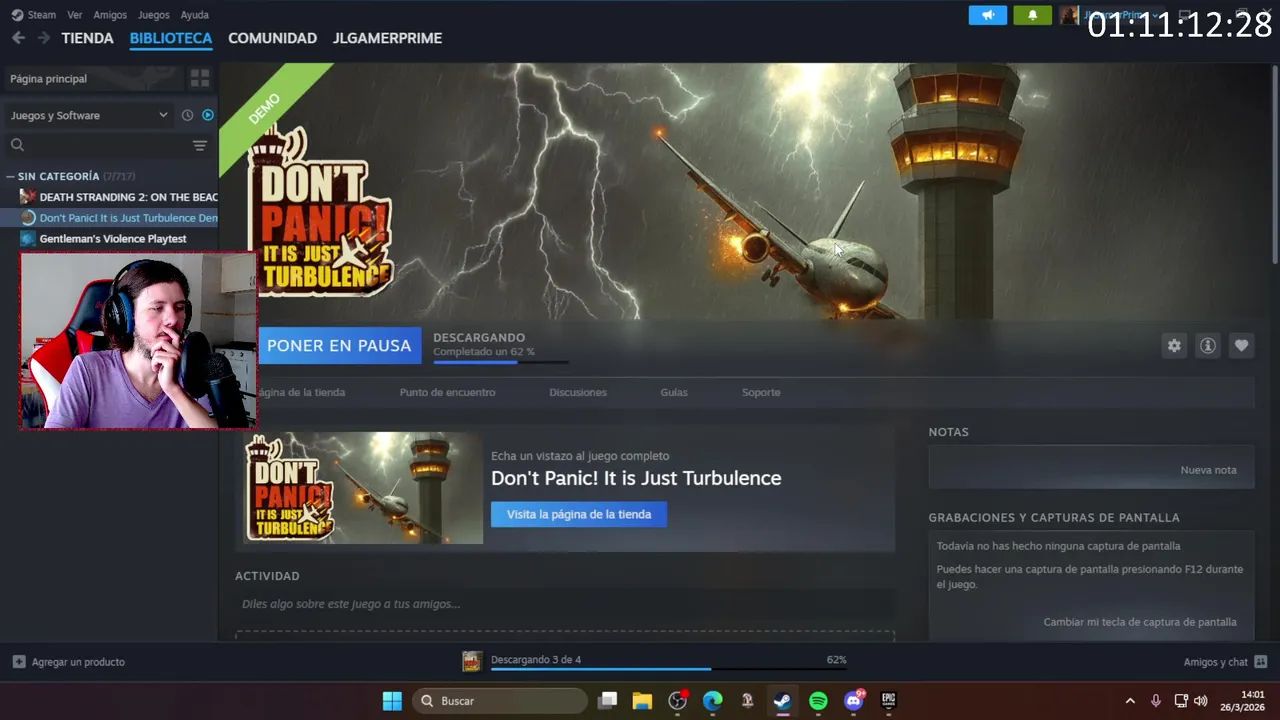Show game info icon
The image size is (1280, 720).
coord(1208,345)
